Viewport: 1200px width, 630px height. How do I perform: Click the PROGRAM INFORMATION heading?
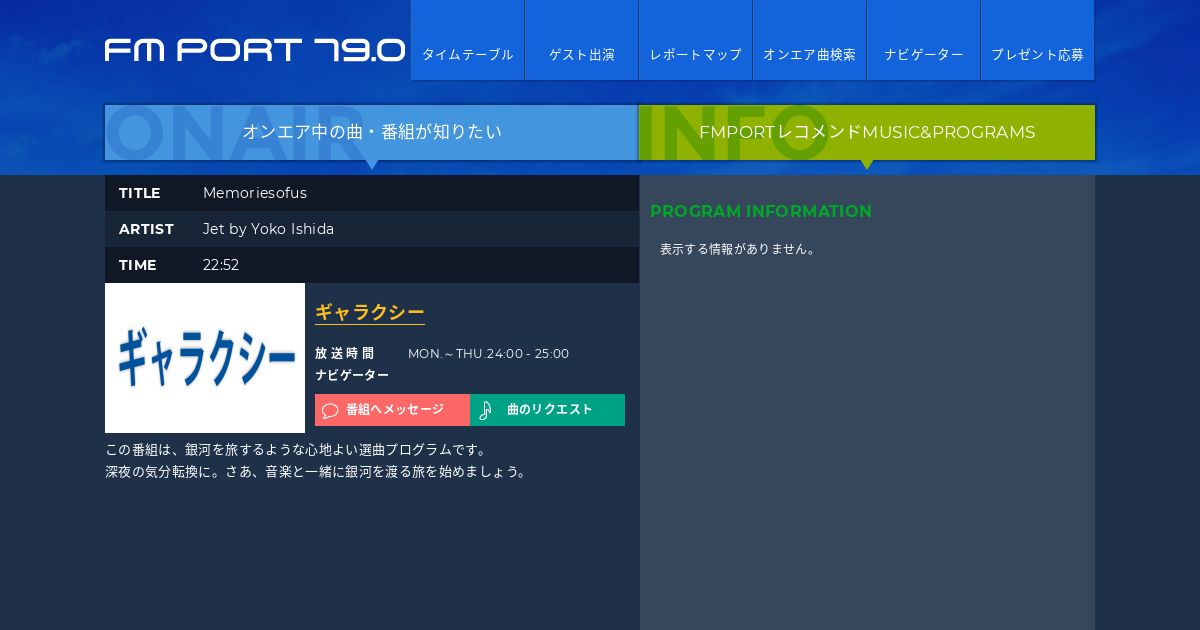tap(761, 211)
